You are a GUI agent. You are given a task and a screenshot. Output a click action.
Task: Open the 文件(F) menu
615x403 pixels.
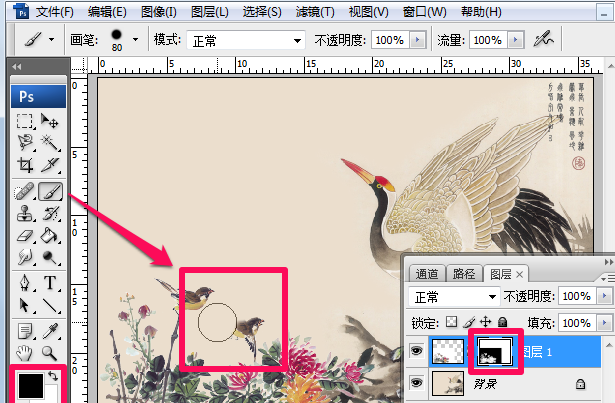[x=55, y=12]
